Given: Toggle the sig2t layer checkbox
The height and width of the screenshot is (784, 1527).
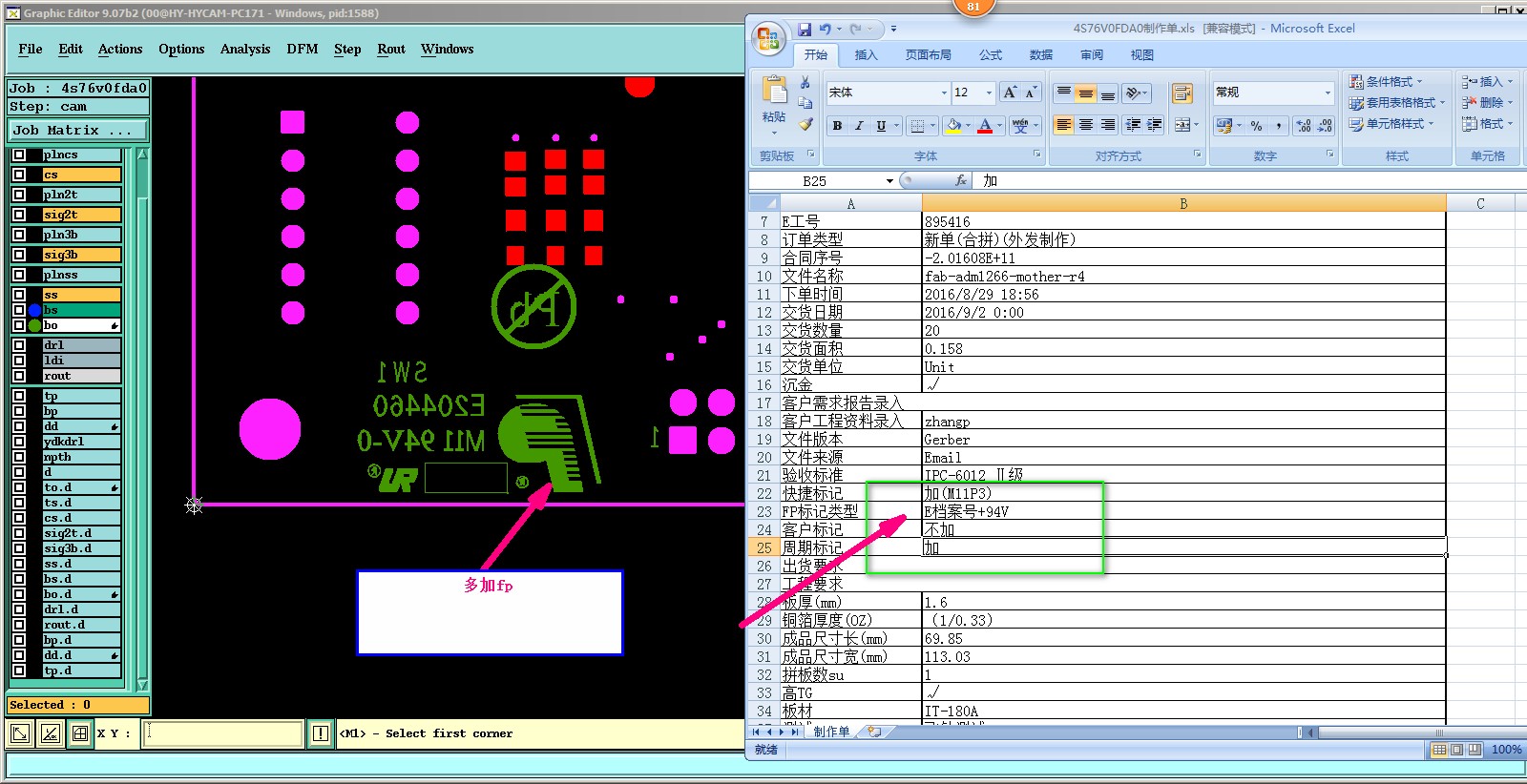Looking at the screenshot, I should point(19,215).
